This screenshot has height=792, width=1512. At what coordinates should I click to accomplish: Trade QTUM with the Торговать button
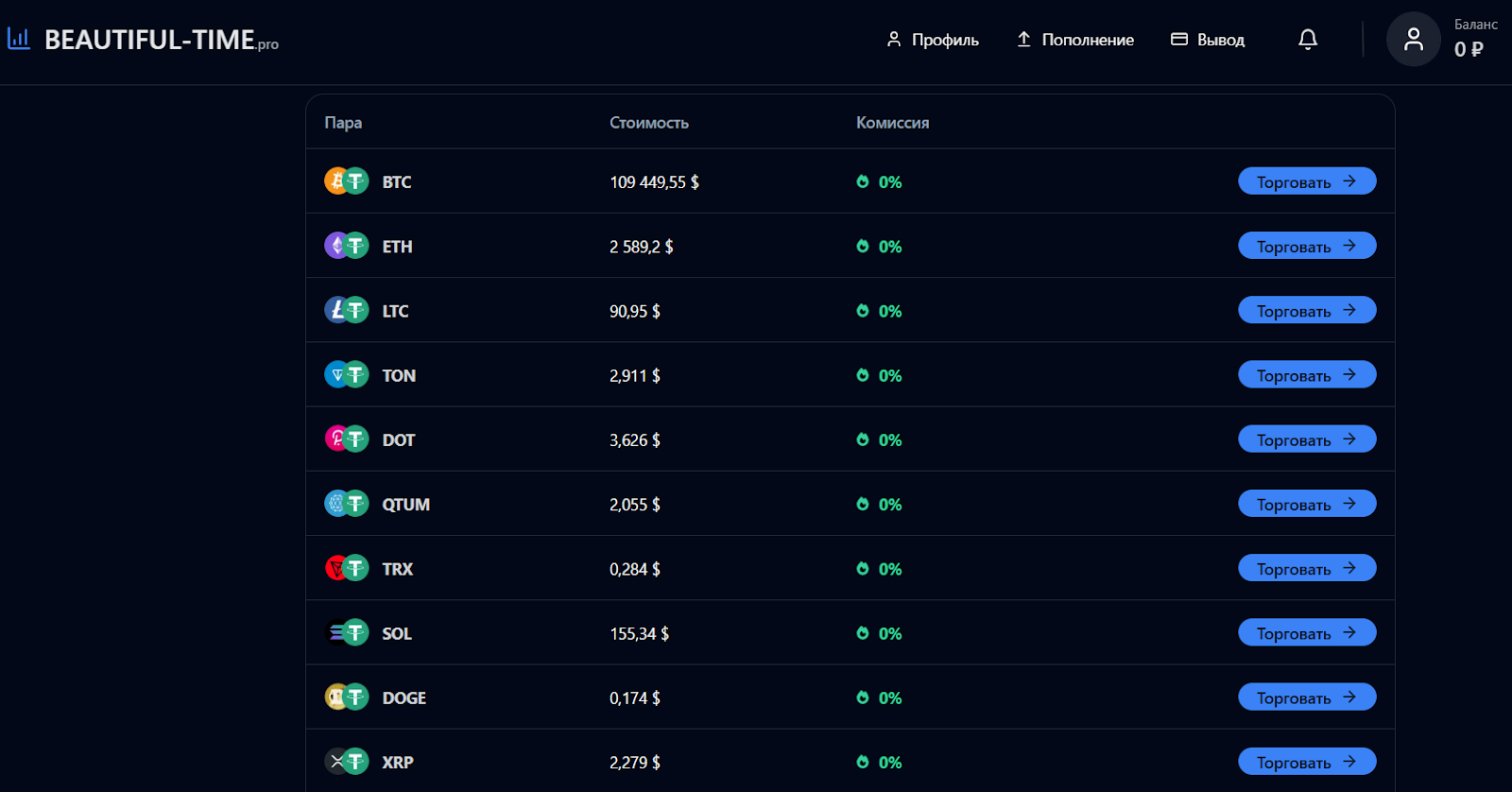(x=1307, y=504)
